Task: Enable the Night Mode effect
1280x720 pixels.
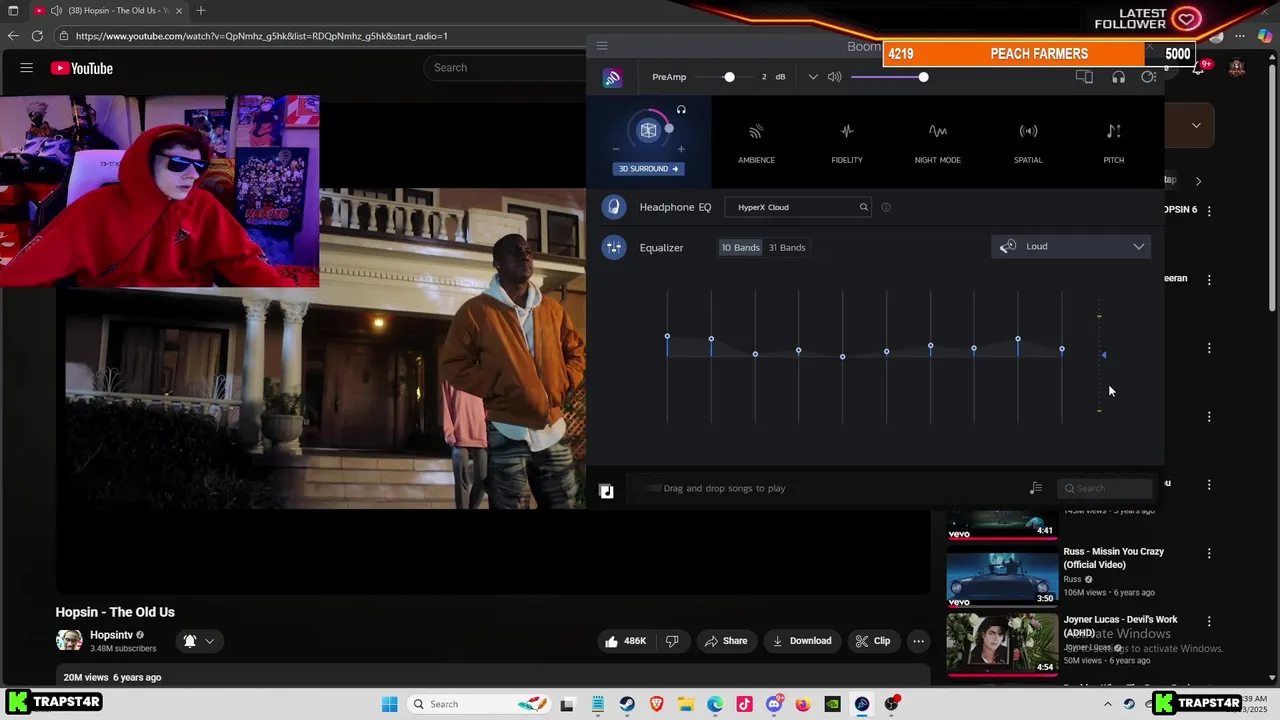Action: point(937,142)
